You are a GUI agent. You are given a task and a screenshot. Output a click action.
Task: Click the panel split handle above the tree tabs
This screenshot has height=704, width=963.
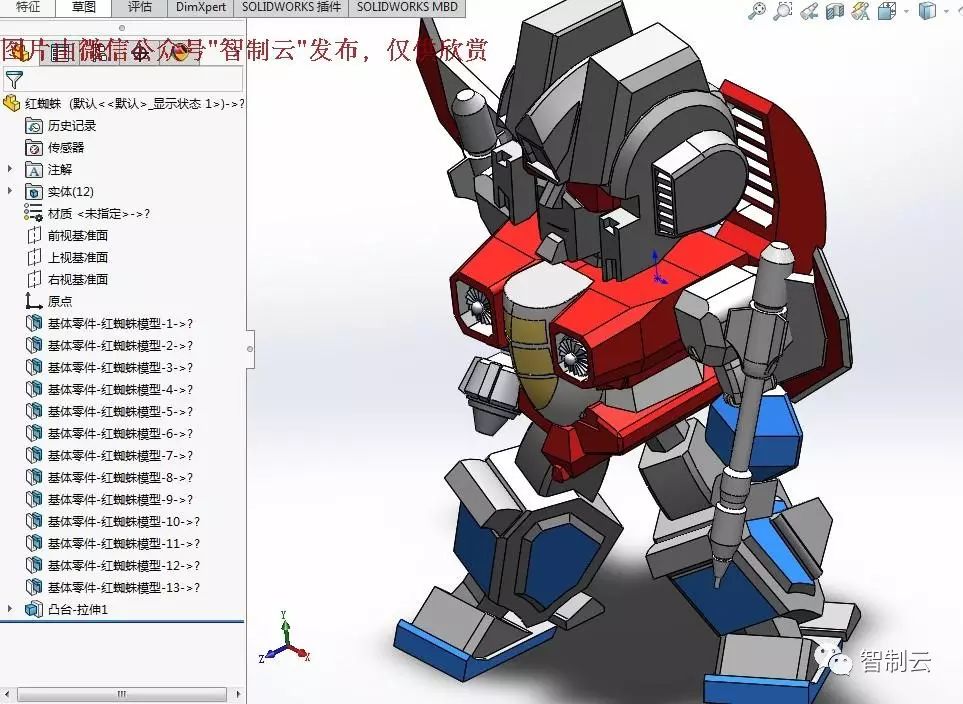click(x=122, y=28)
